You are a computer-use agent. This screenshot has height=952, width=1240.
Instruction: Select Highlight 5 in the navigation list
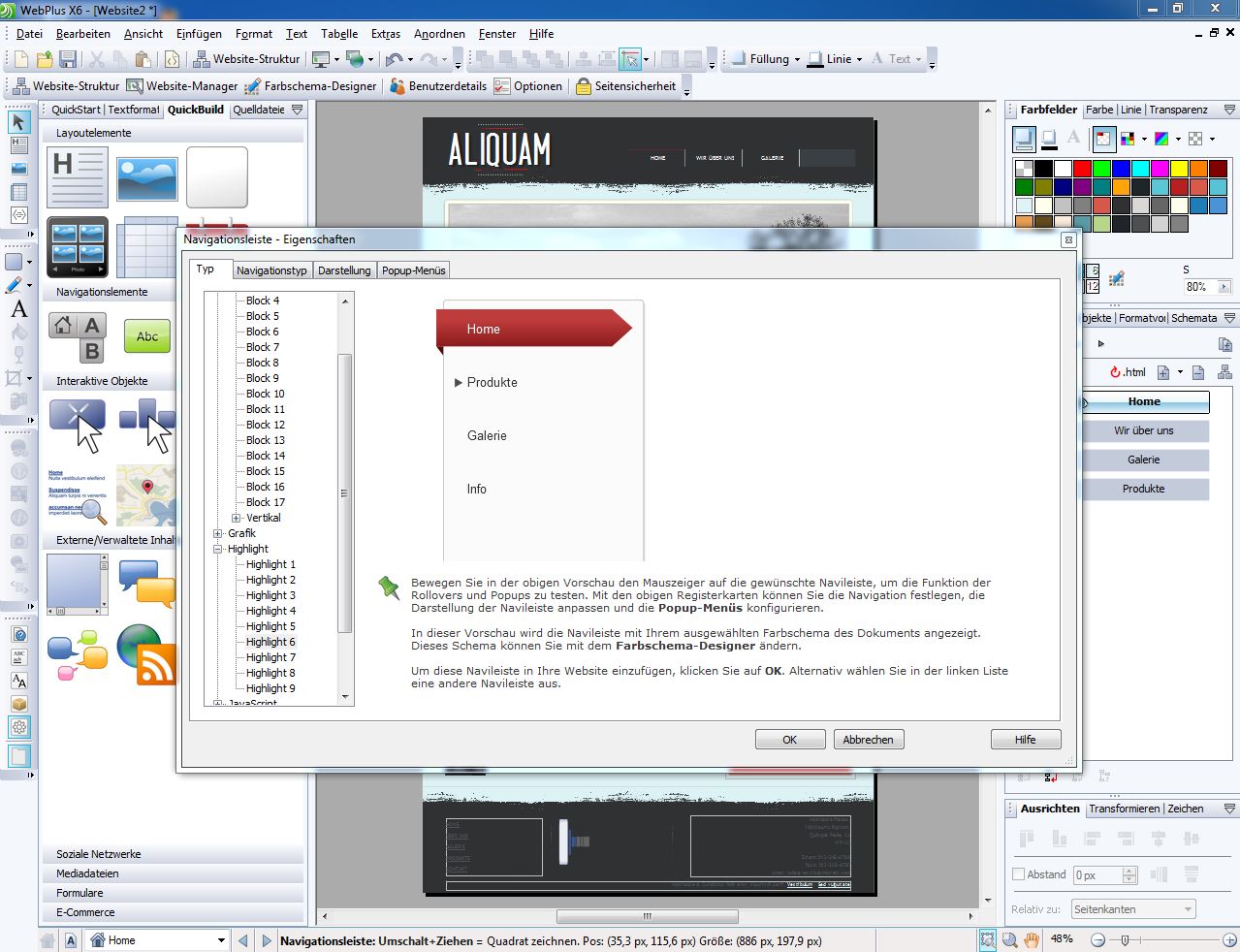(269, 625)
